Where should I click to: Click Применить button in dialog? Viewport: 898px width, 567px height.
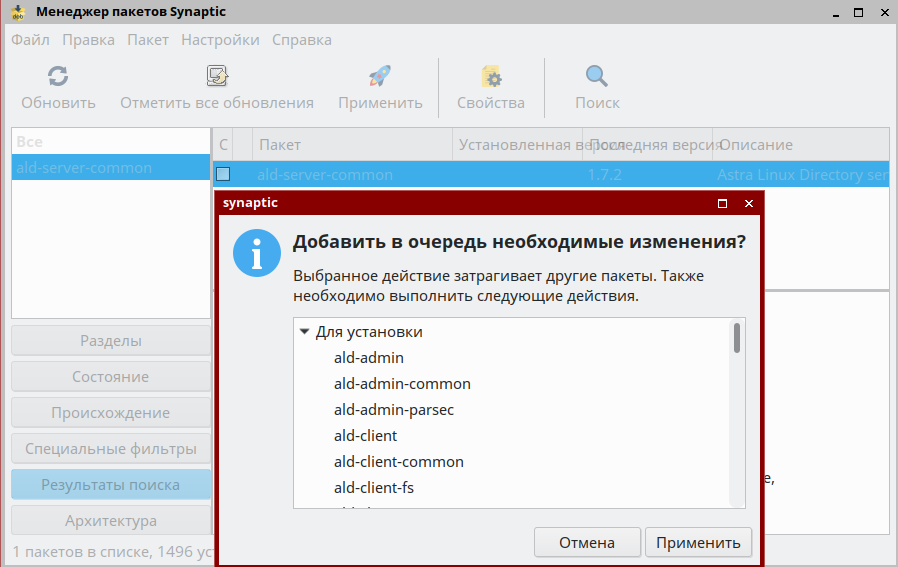[x=698, y=542]
